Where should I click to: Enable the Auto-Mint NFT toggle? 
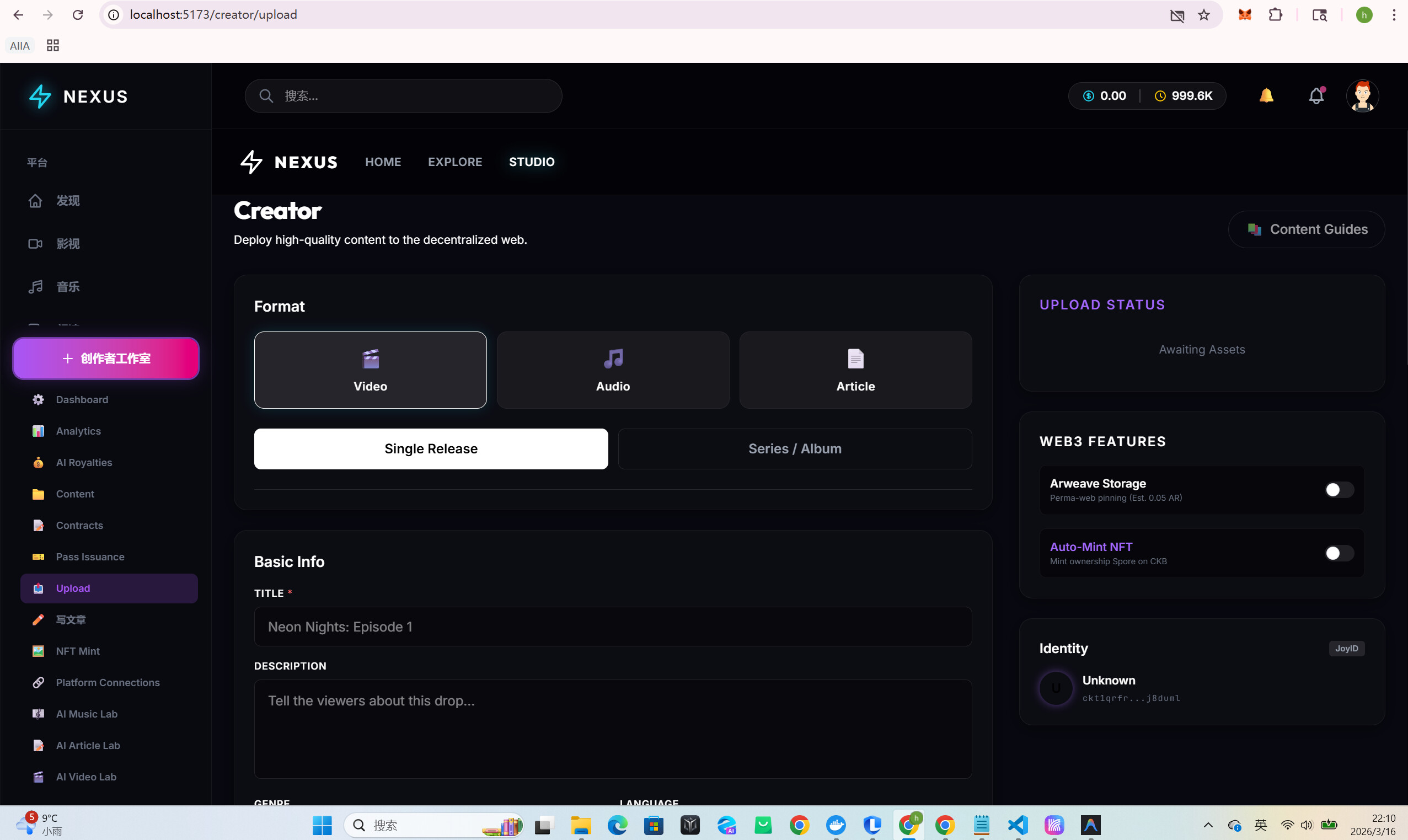[x=1339, y=553]
